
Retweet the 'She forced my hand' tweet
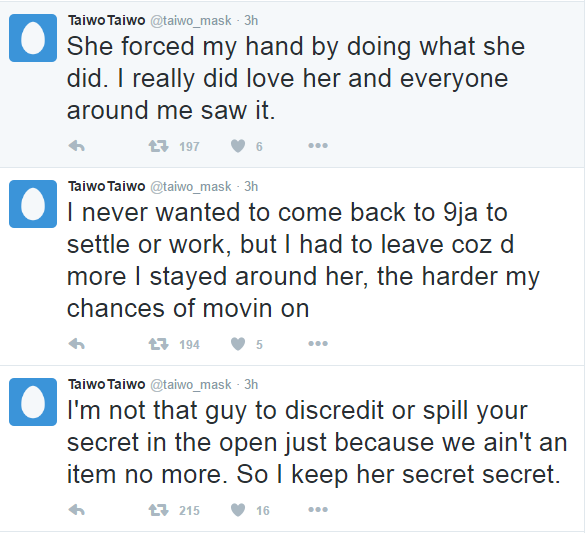(159, 146)
